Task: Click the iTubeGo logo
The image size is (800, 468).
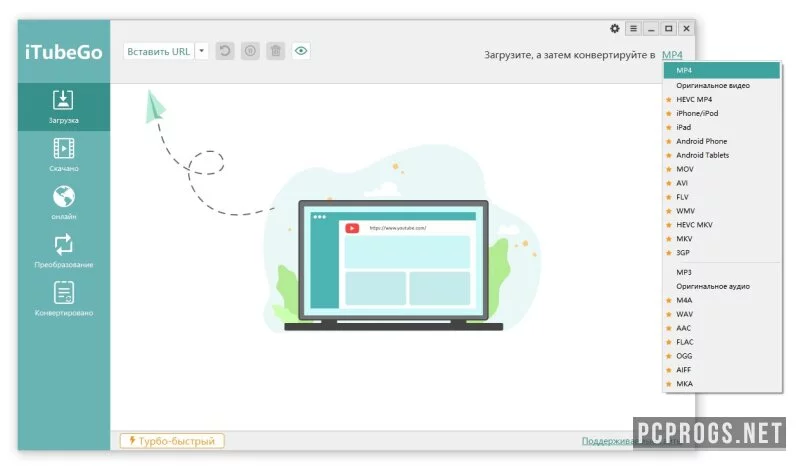Action: pos(64,52)
